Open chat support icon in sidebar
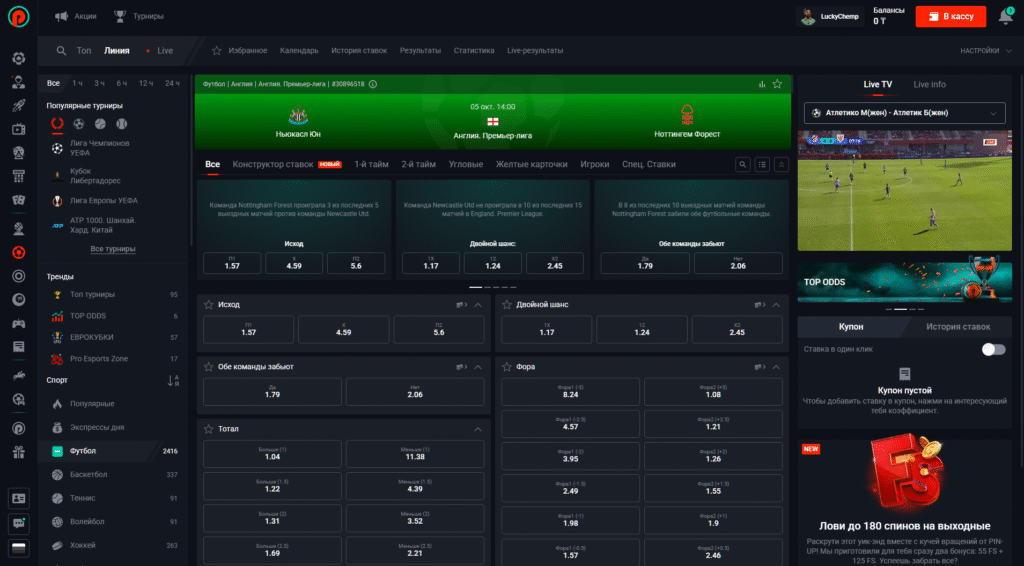Viewport: 1024px width, 566px height. 18,523
